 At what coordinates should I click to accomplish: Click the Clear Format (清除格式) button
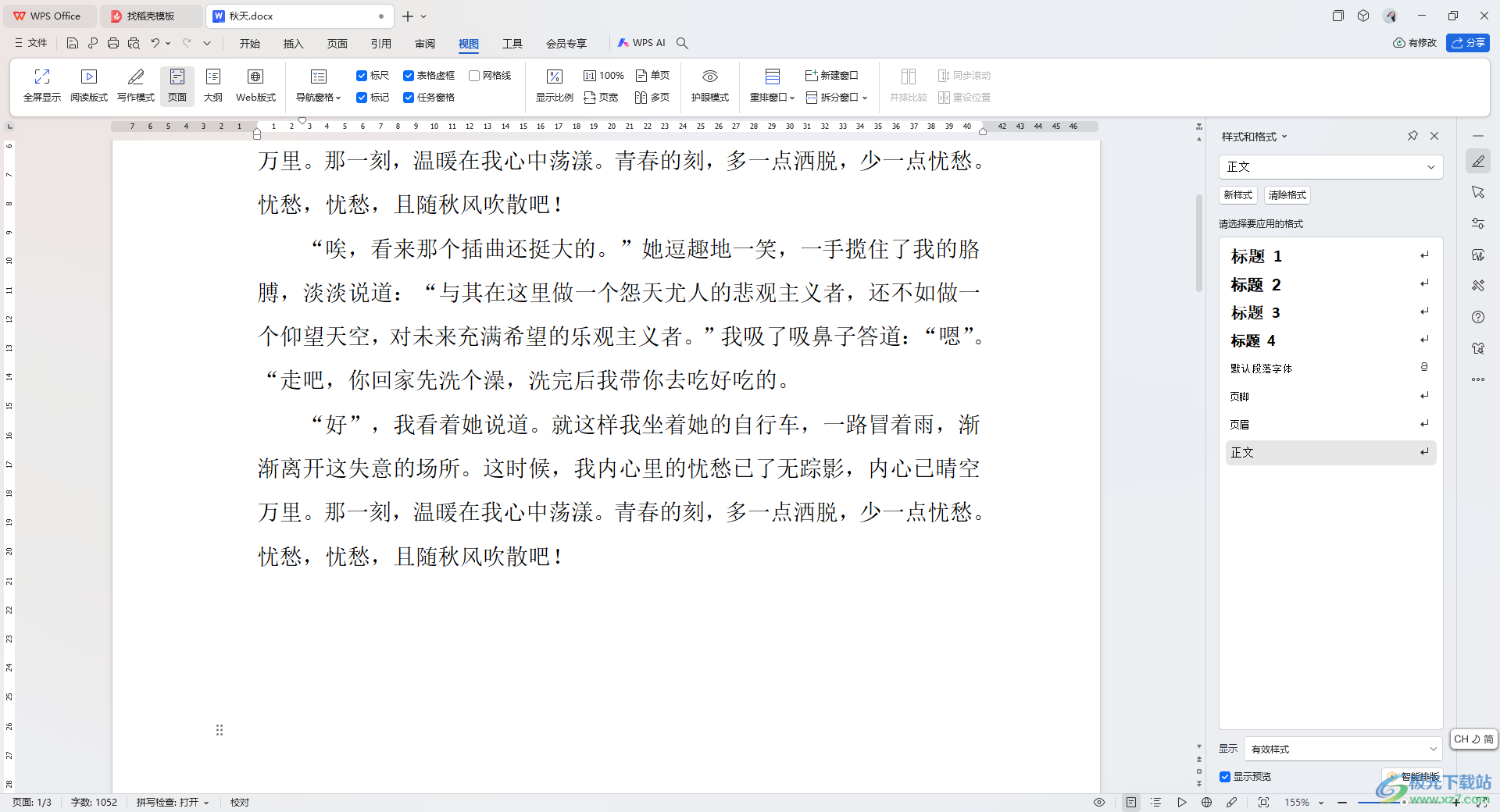[x=1287, y=195]
